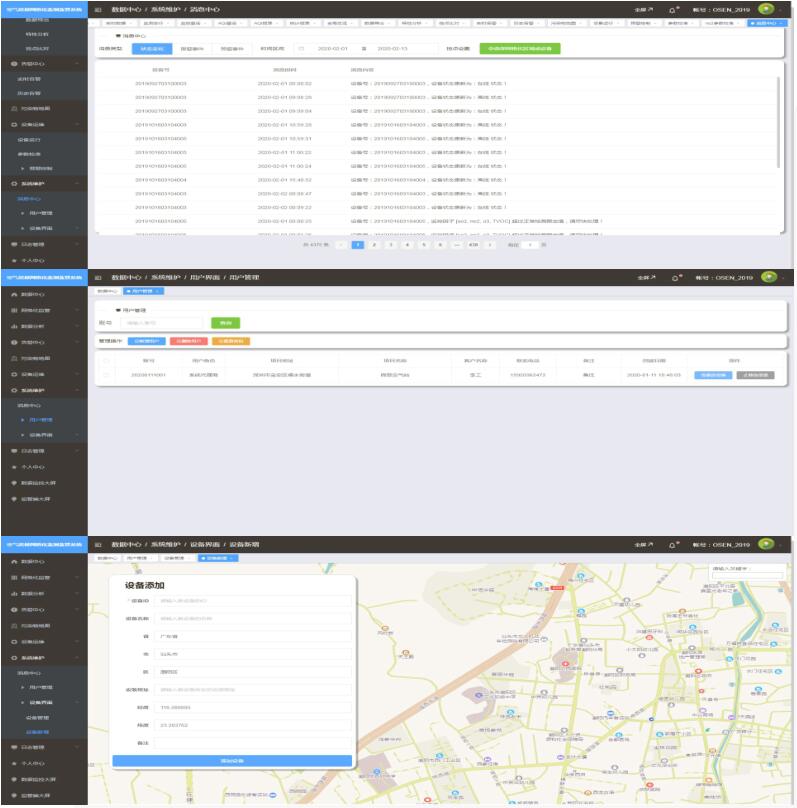Tick the select-all checkbox in the user table header
Viewport: 797px width, 808px height.
click(x=107, y=360)
